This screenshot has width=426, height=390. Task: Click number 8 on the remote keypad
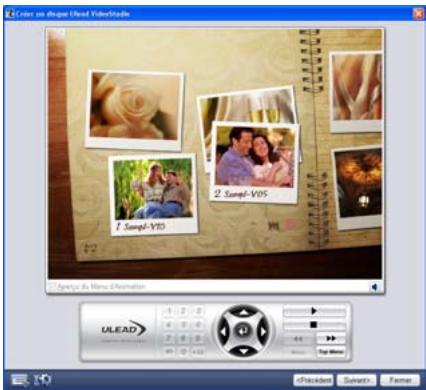point(183,338)
